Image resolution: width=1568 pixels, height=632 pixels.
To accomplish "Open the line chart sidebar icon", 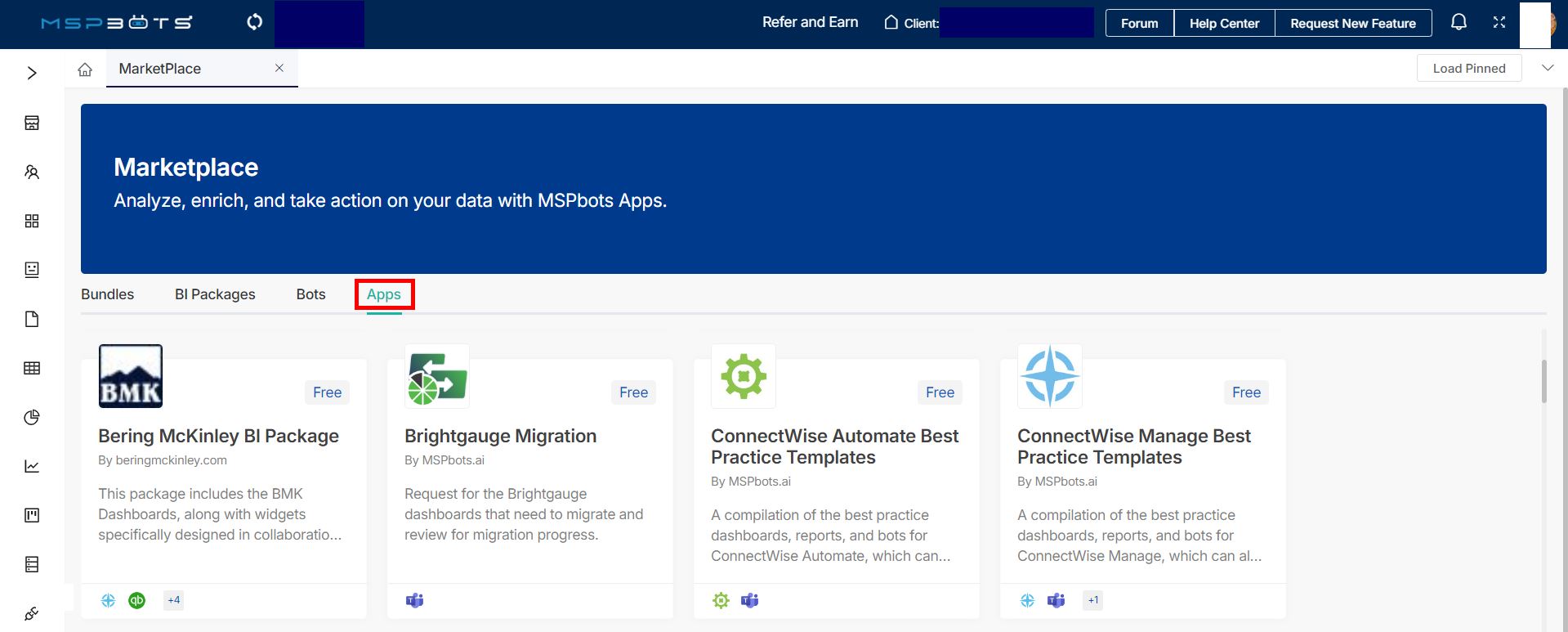I will point(32,466).
